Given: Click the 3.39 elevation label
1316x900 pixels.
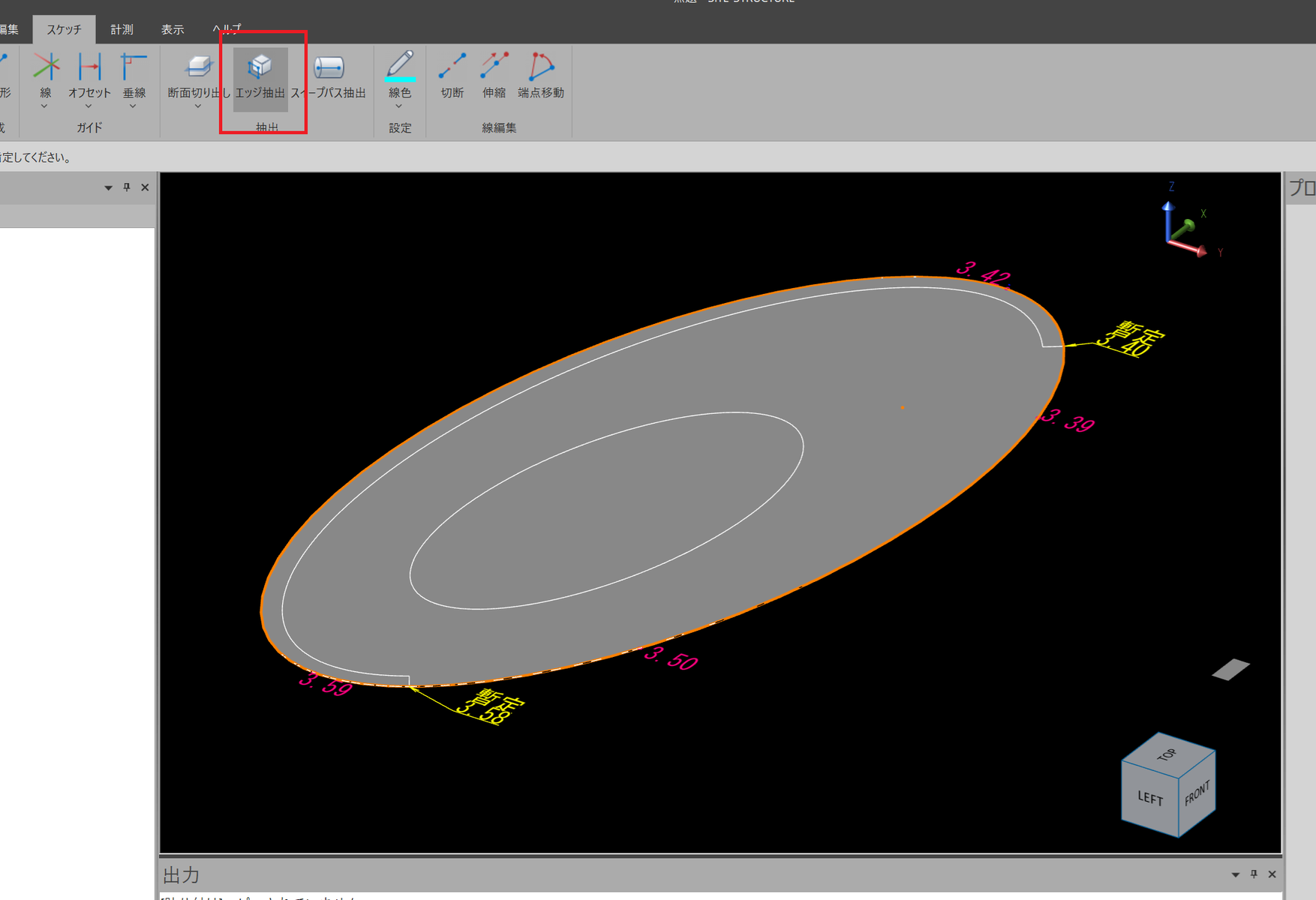Looking at the screenshot, I should (x=1068, y=421).
